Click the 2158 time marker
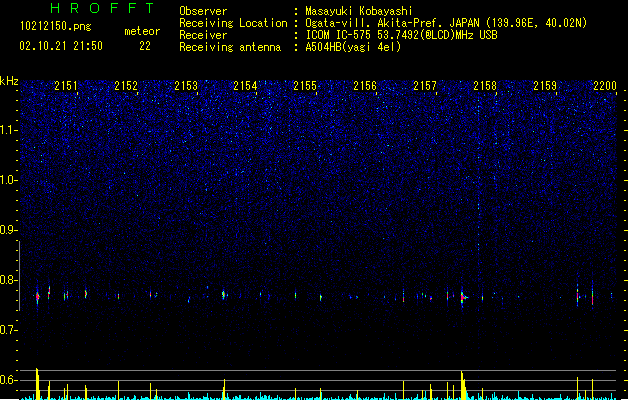 point(485,86)
